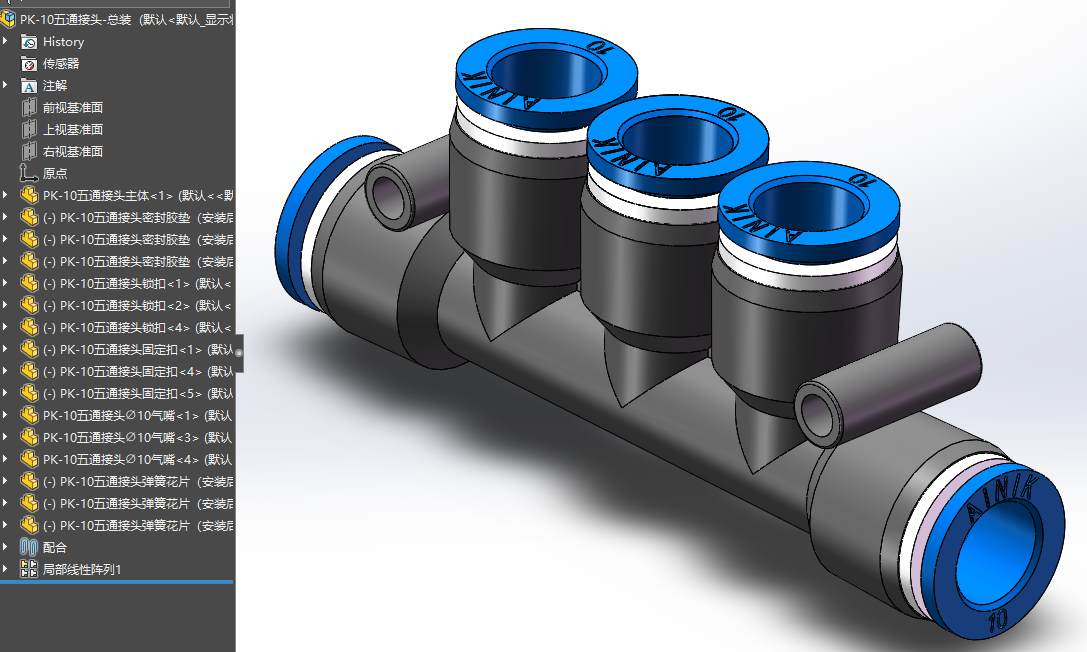The width and height of the screenshot is (1087, 652).
Task: Select the 配合 label
Action: pyautogui.click(x=55, y=547)
